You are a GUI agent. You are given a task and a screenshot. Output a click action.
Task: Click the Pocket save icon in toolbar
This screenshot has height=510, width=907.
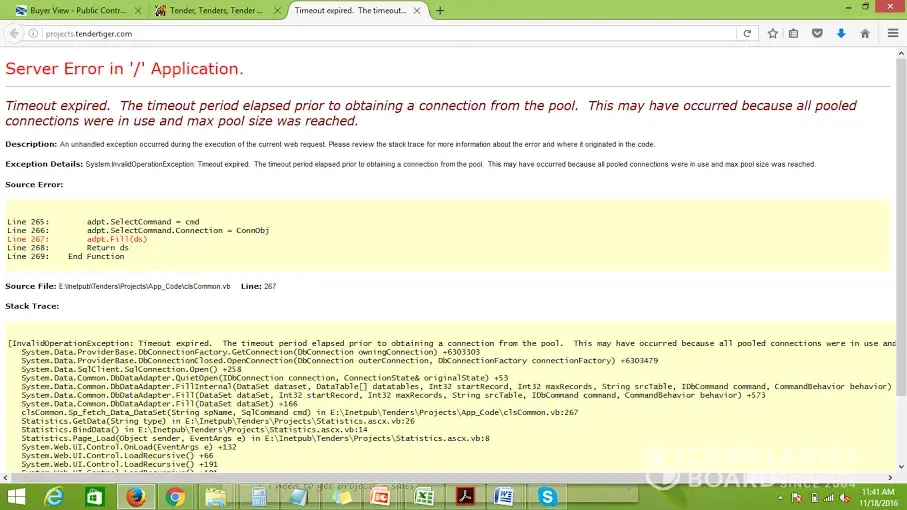817,33
